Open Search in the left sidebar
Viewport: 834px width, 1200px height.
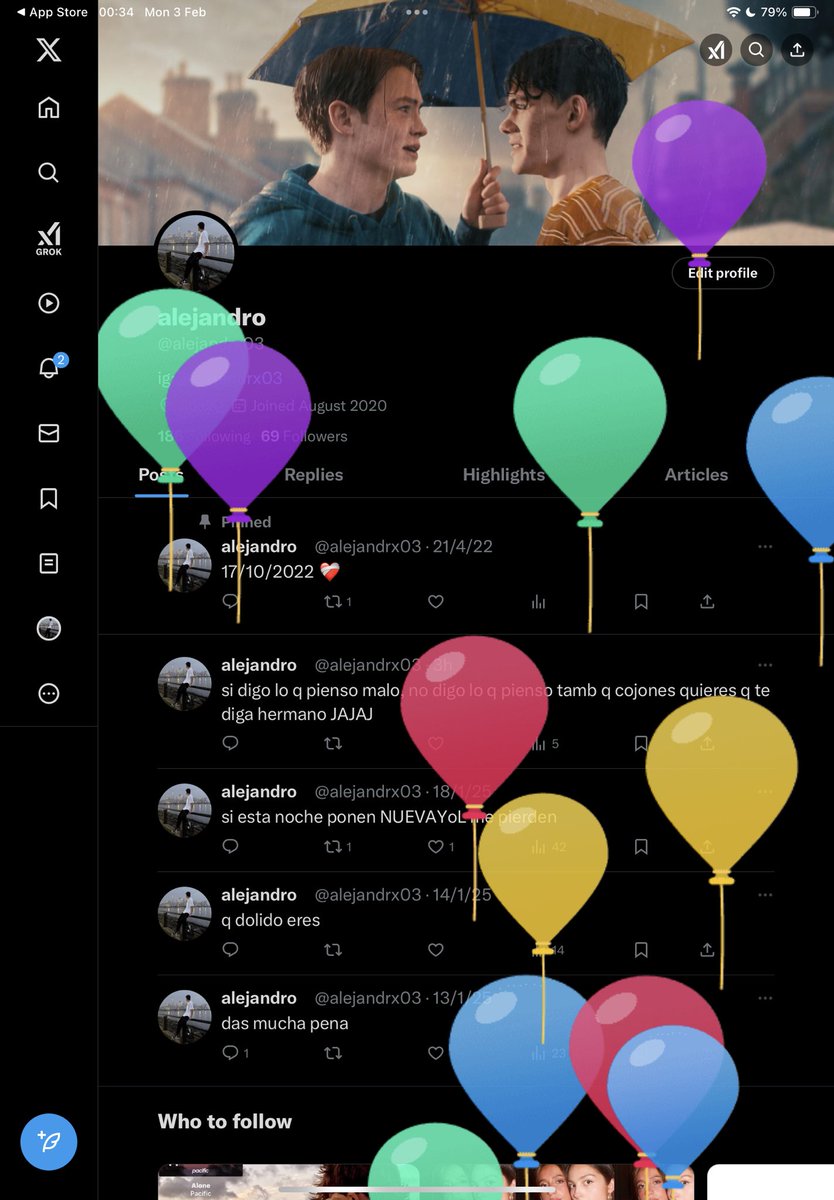pyautogui.click(x=48, y=173)
